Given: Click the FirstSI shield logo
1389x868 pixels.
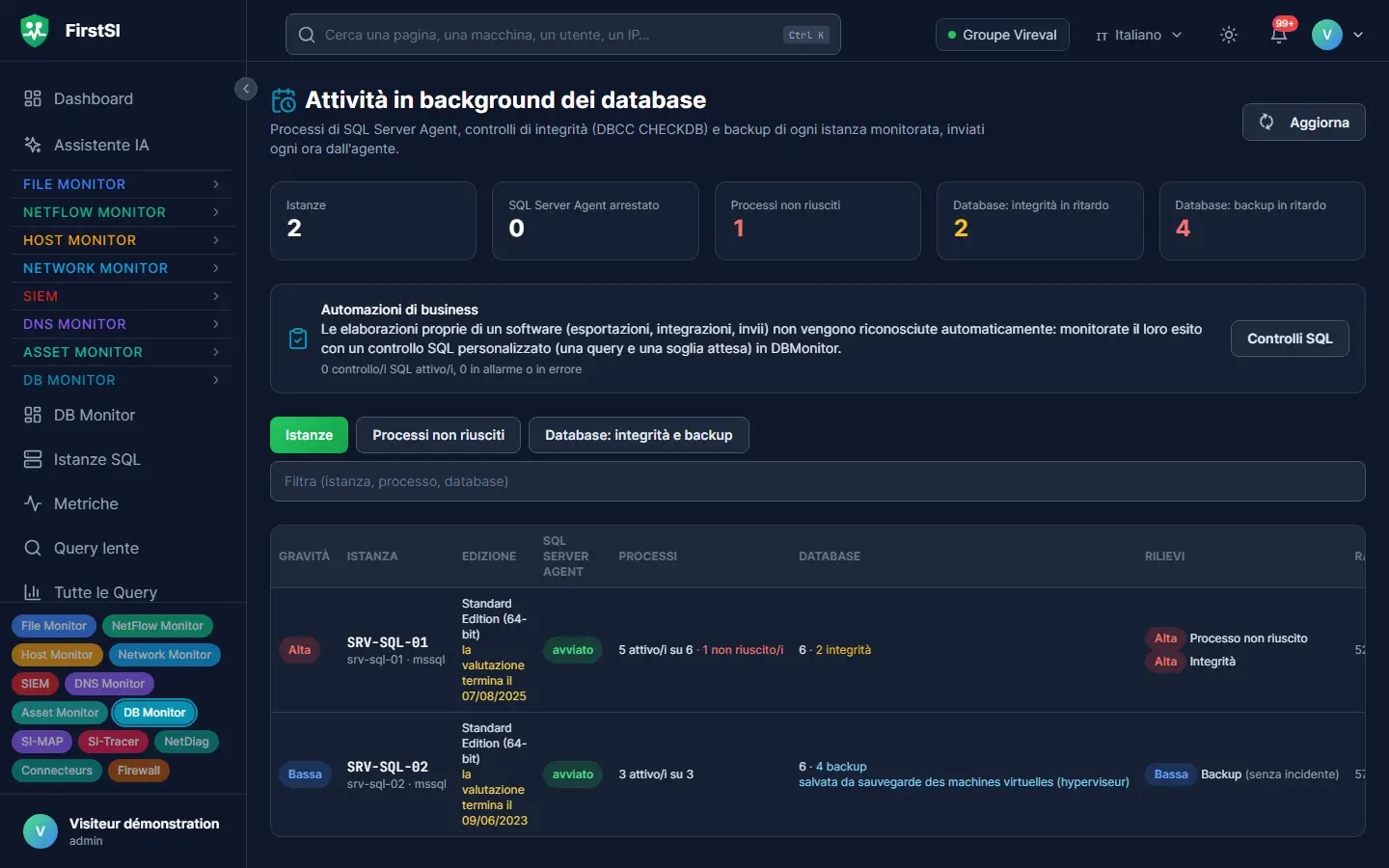Looking at the screenshot, I should coord(35,31).
